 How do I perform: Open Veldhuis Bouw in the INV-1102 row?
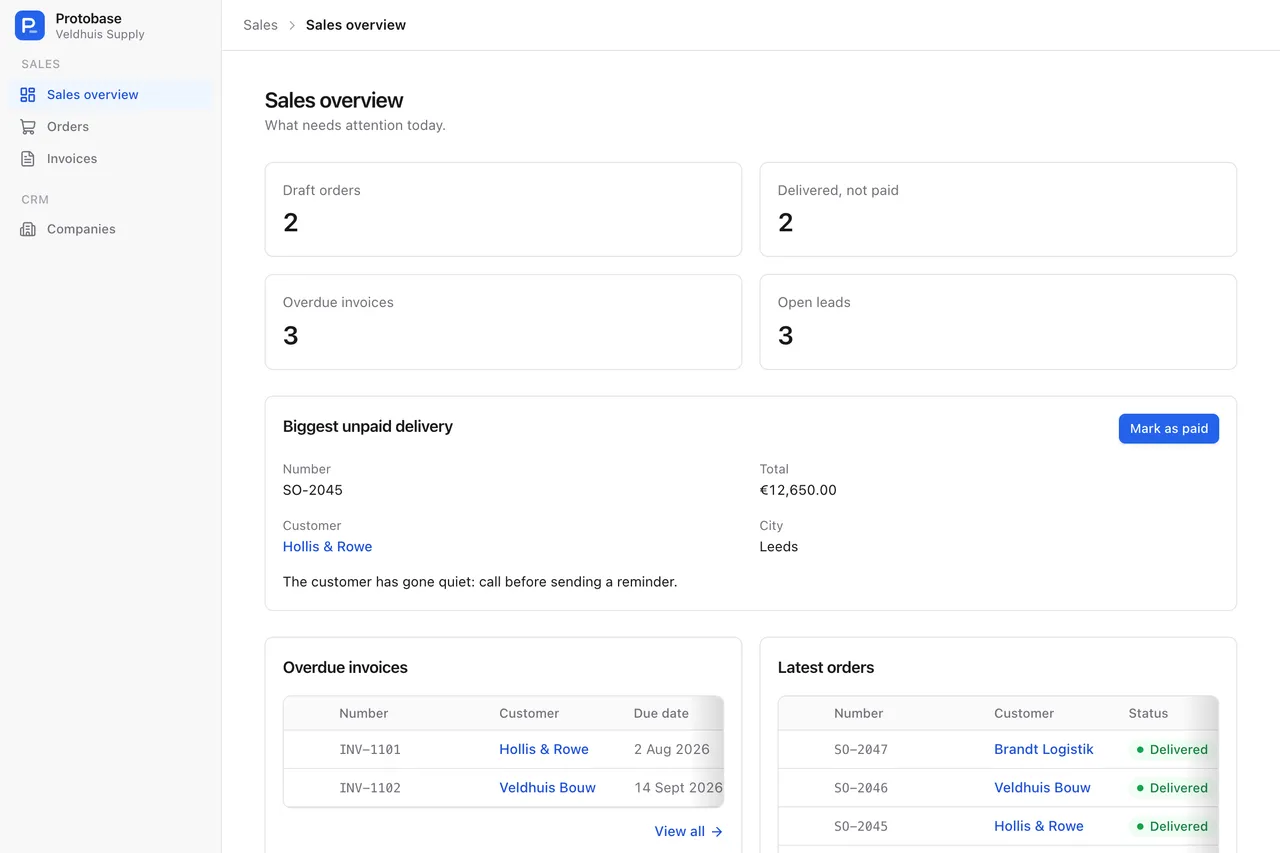pyautogui.click(x=547, y=787)
